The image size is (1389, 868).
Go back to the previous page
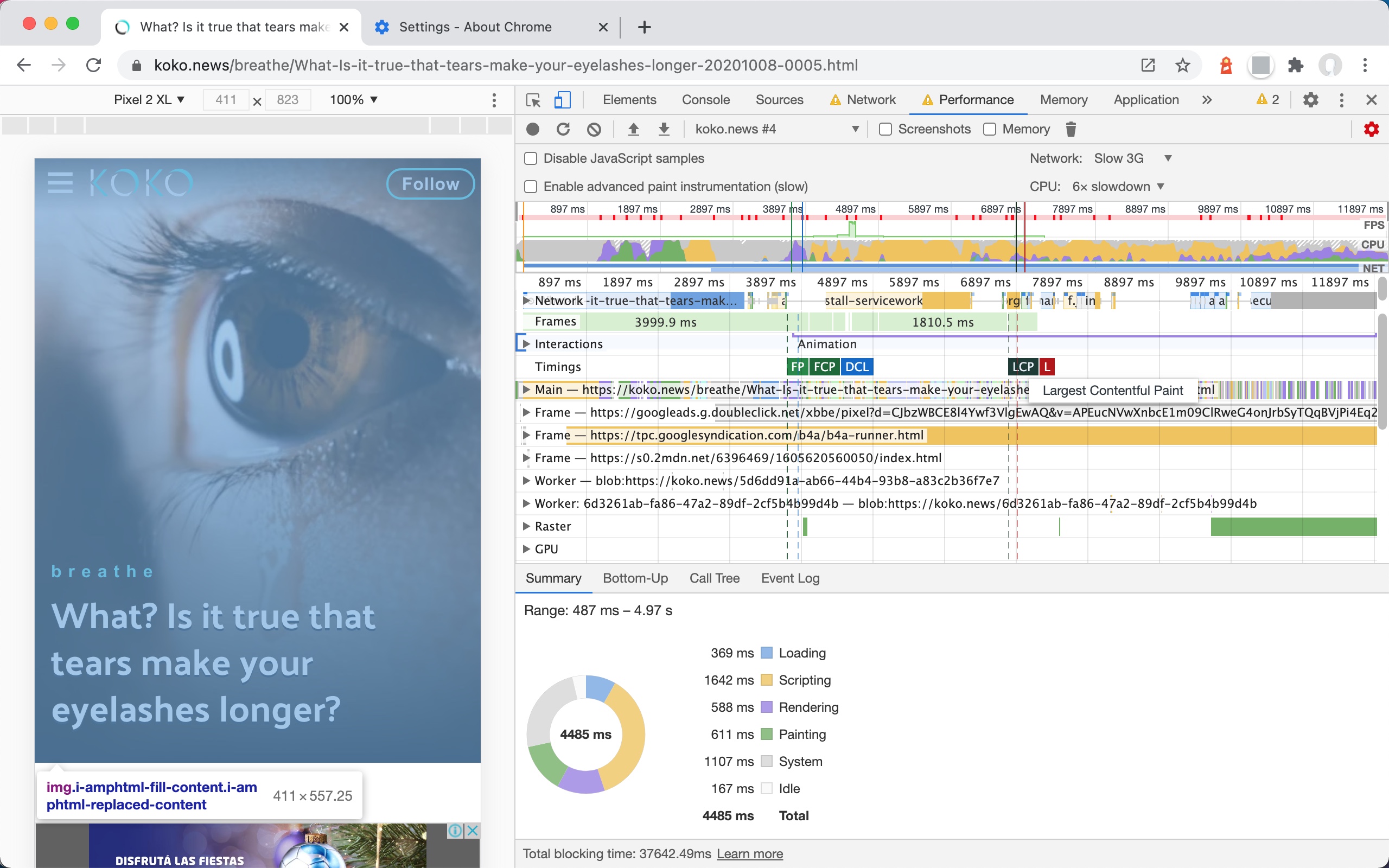click(x=24, y=65)
